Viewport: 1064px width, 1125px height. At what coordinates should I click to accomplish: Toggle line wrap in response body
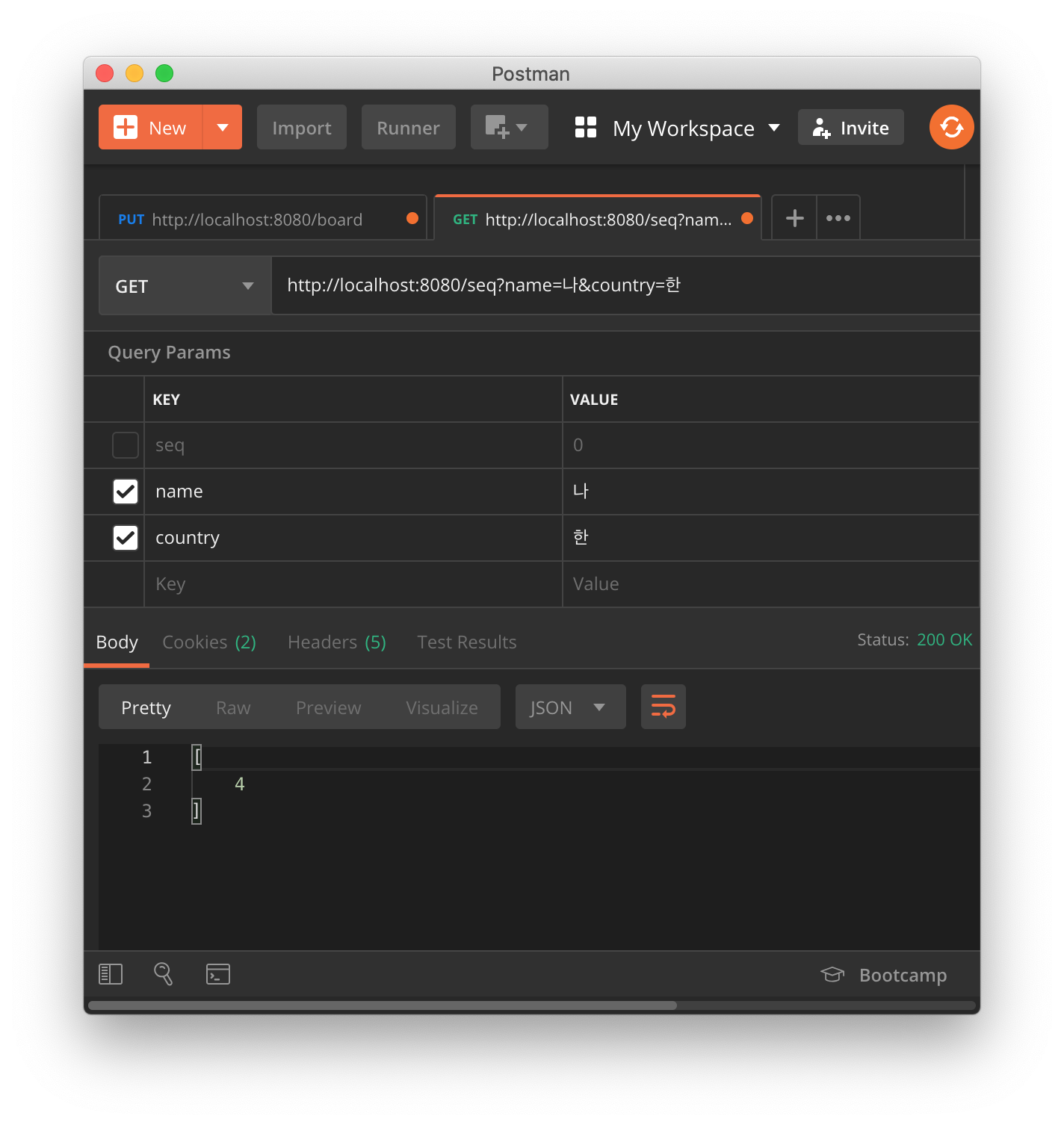664,707
